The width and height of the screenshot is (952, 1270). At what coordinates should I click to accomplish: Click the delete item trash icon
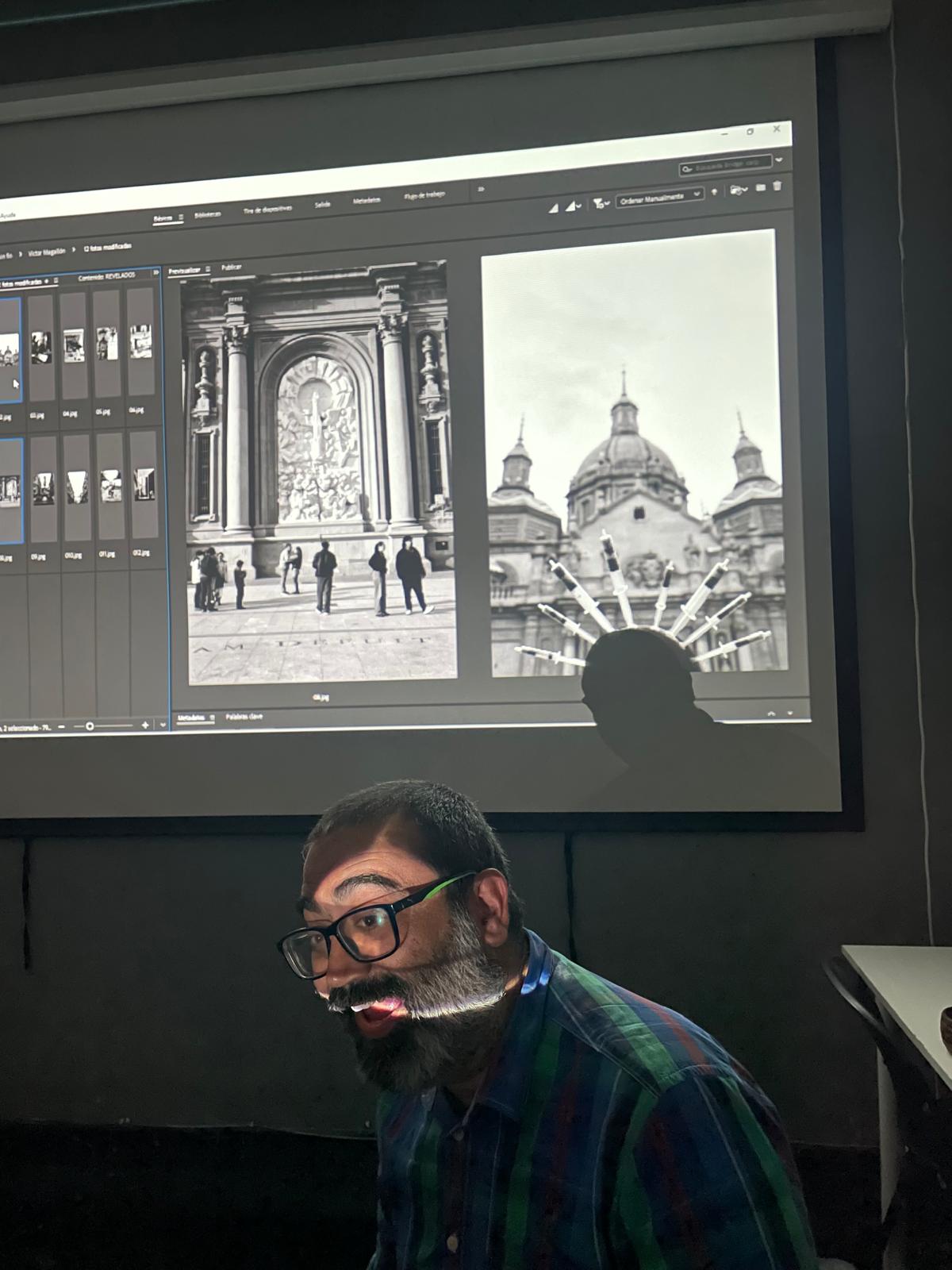coord(777,186)
